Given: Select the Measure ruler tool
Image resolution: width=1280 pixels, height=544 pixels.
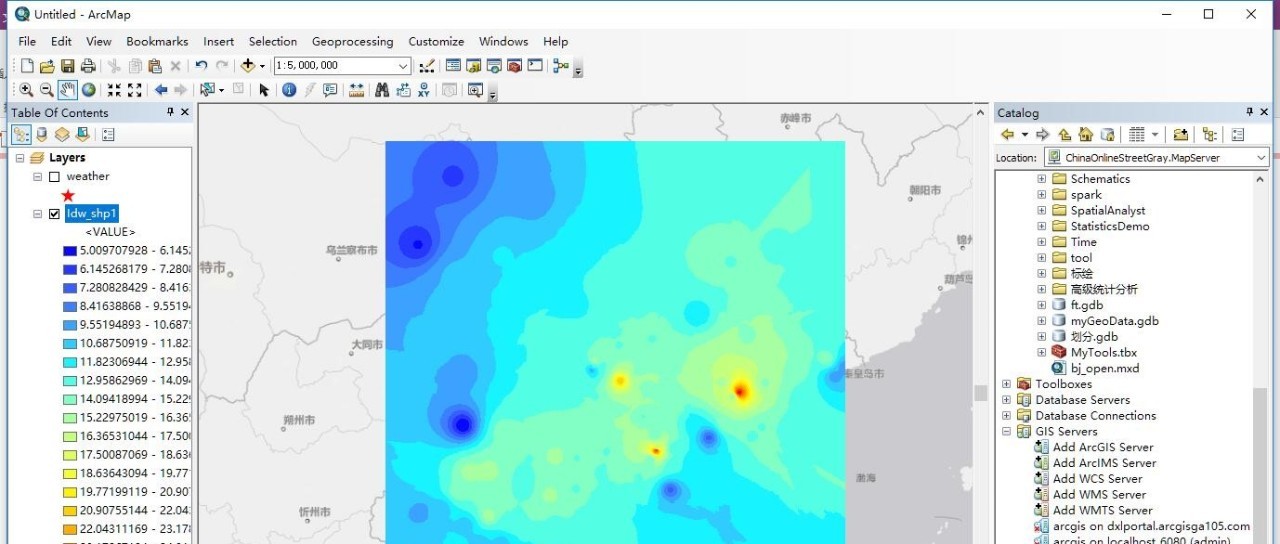Looking at the screenshot, I should pos(356,90).
